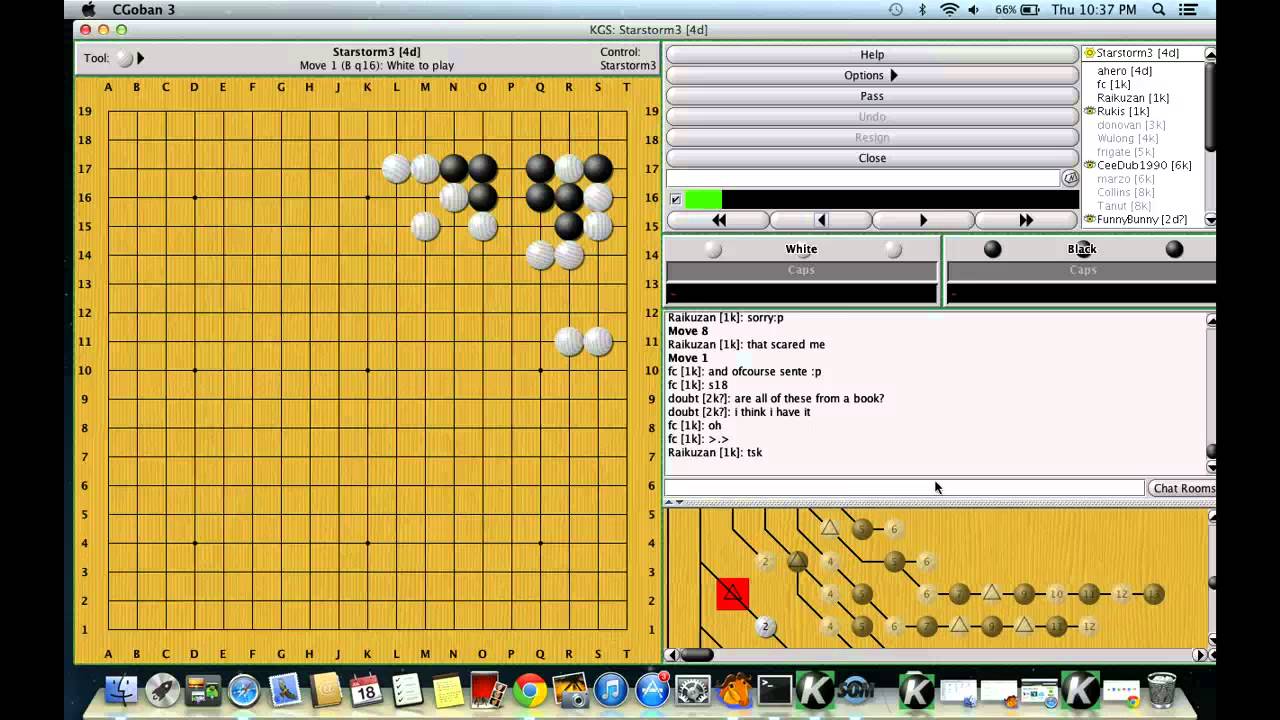The image size is (1280, 720).
Task: Click the battery 66% indicator
Action: 1018,10
